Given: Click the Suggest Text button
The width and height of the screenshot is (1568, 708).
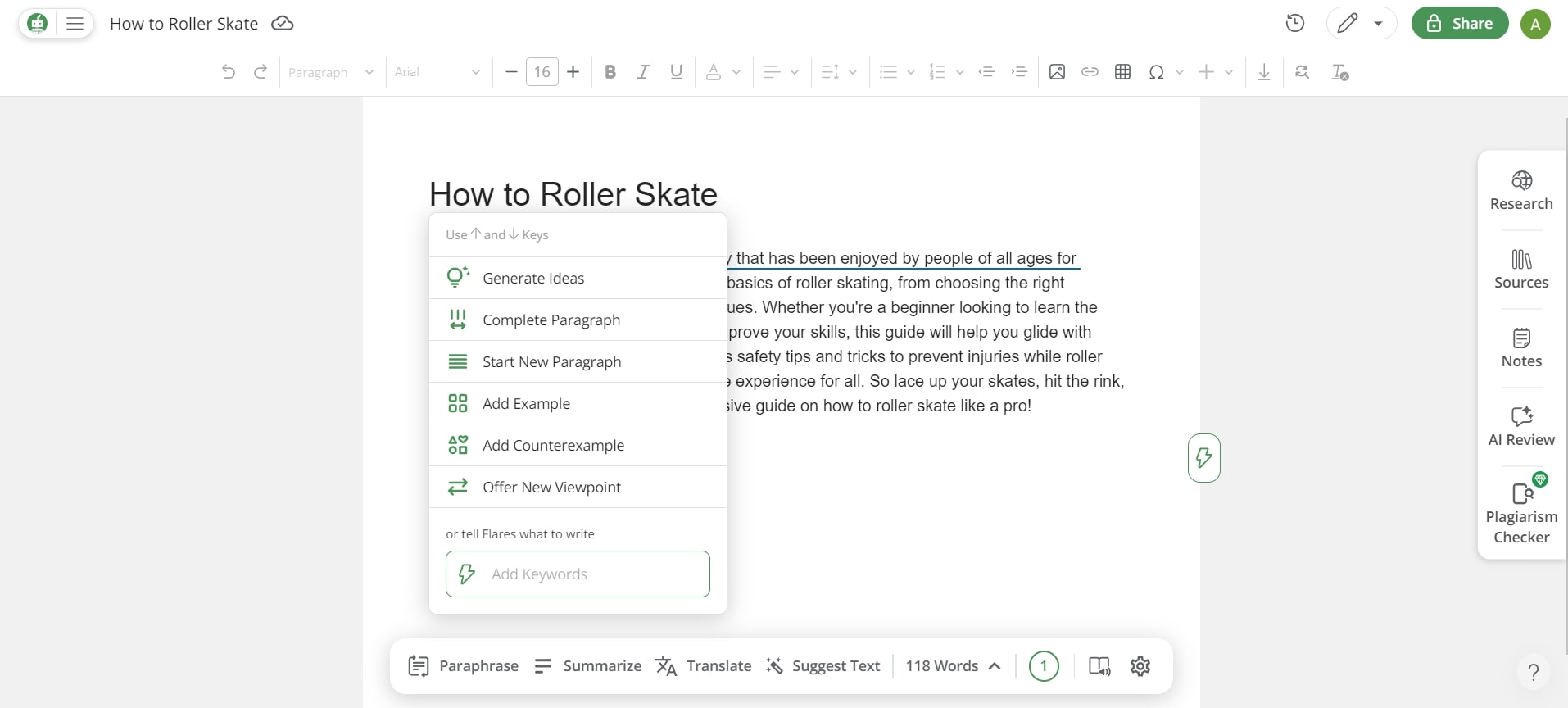Looking at the screenshot, I should point(823,665).
